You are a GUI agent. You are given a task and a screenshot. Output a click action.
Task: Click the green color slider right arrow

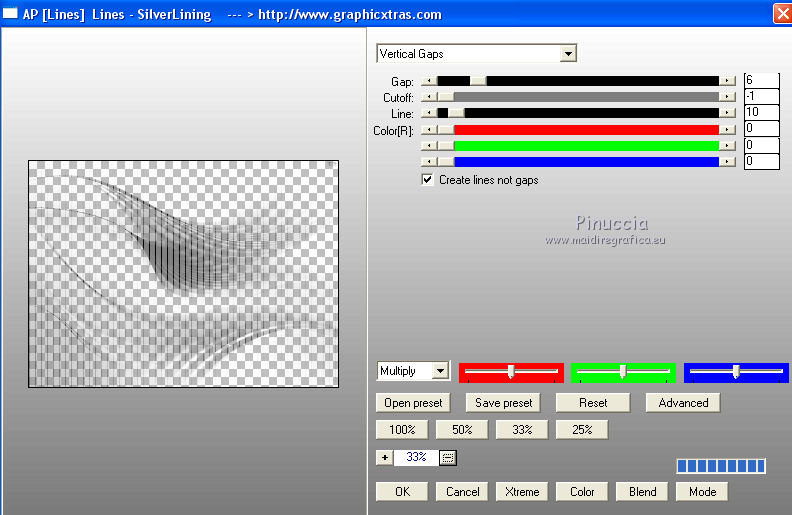727,146
